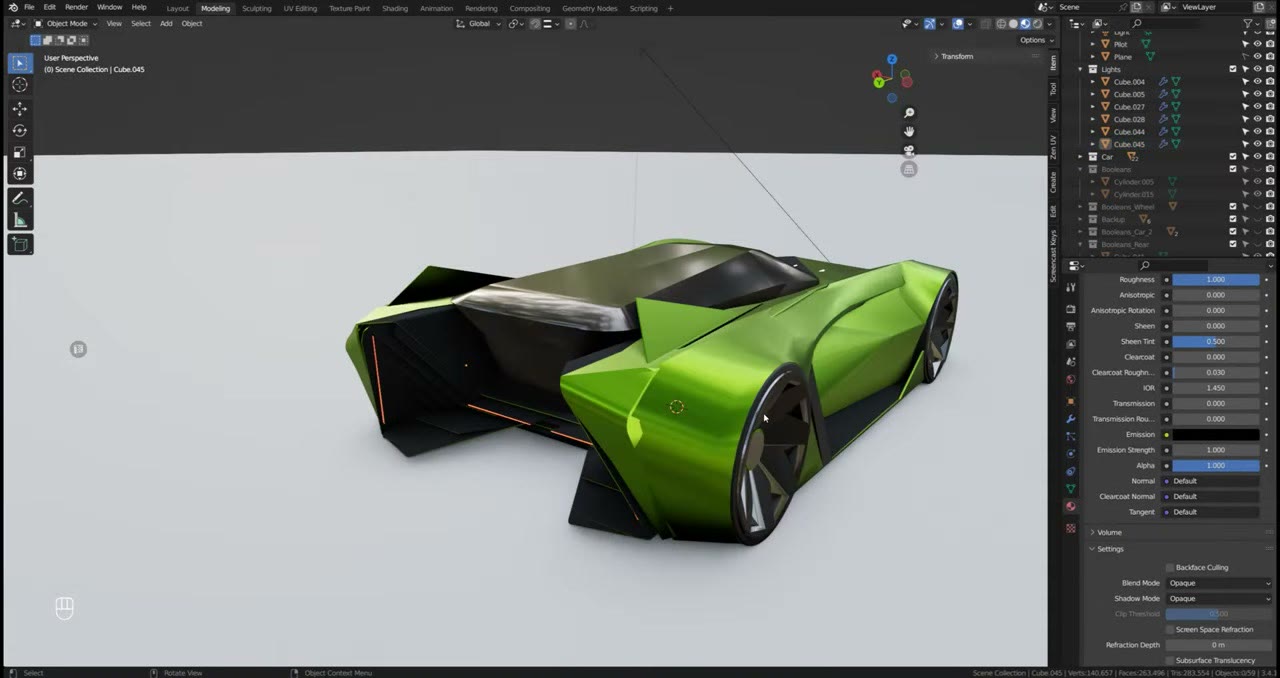The height and width of the screenshot is (678, 1280).
Task: Select the Scale tool
Action: tap(19, 152)
